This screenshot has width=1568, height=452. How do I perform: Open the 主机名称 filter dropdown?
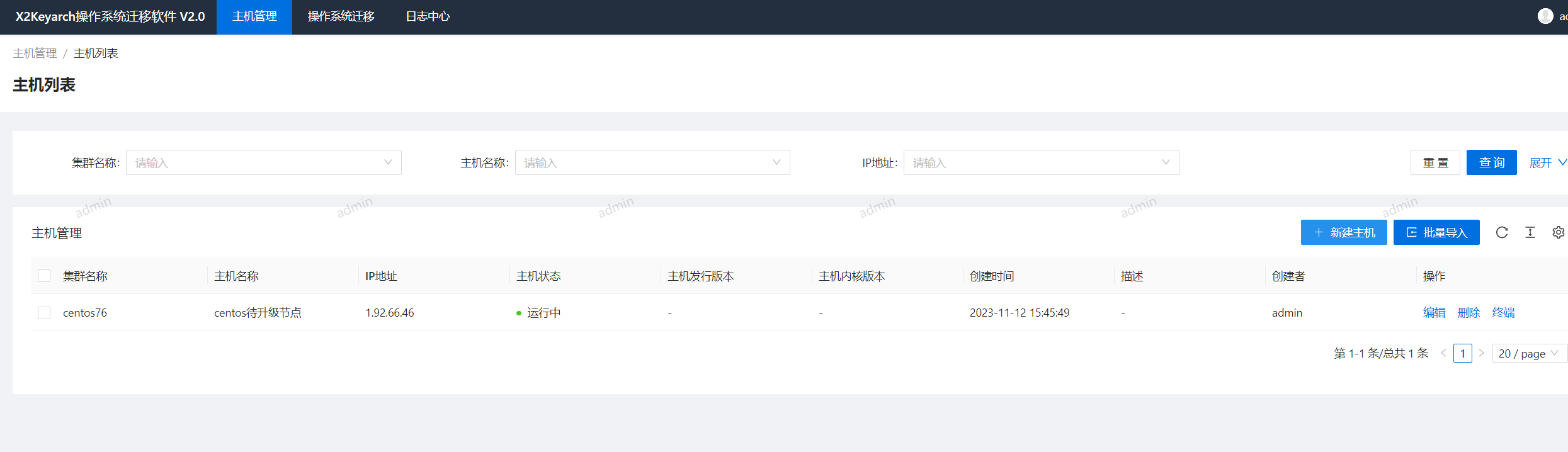(x=652, y=163)
